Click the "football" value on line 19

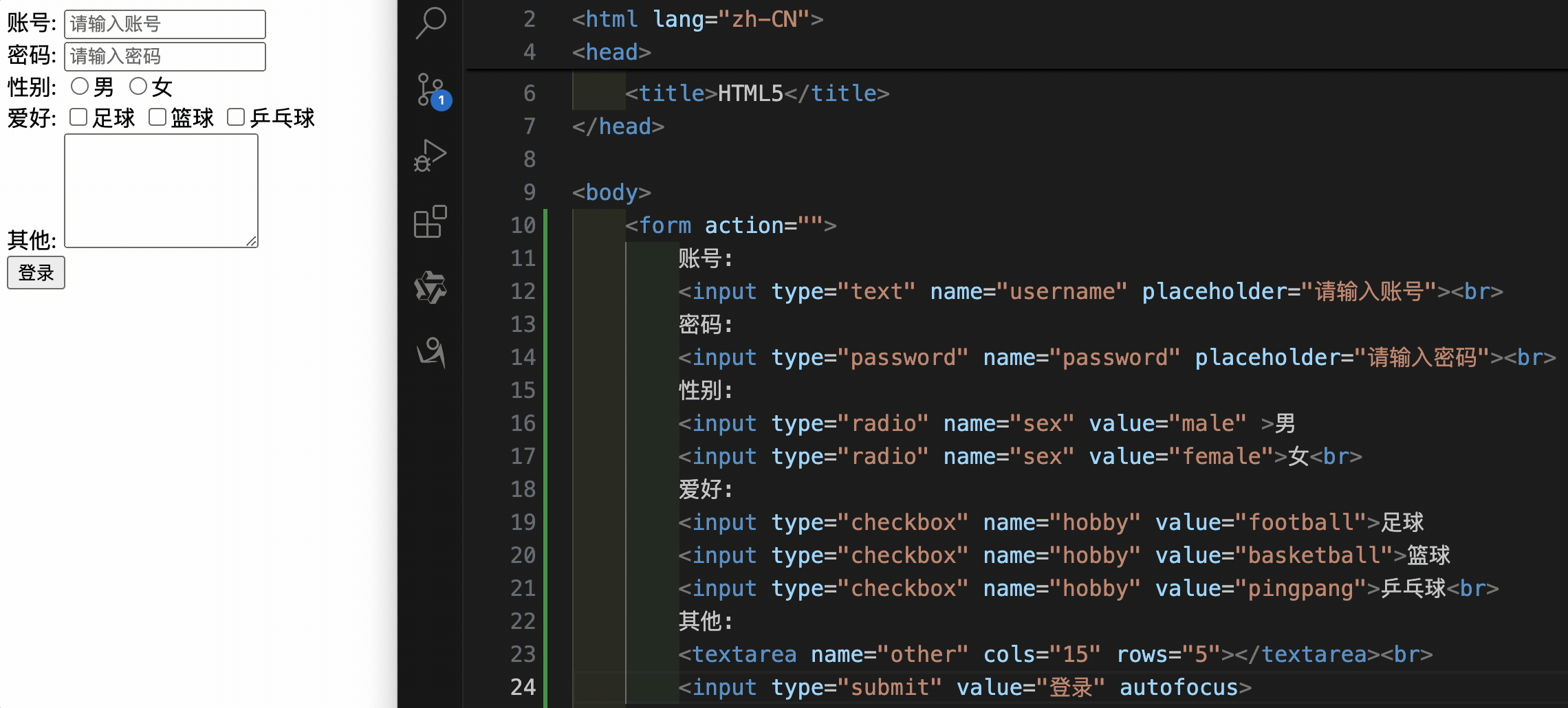click(x=1300, y=522)
